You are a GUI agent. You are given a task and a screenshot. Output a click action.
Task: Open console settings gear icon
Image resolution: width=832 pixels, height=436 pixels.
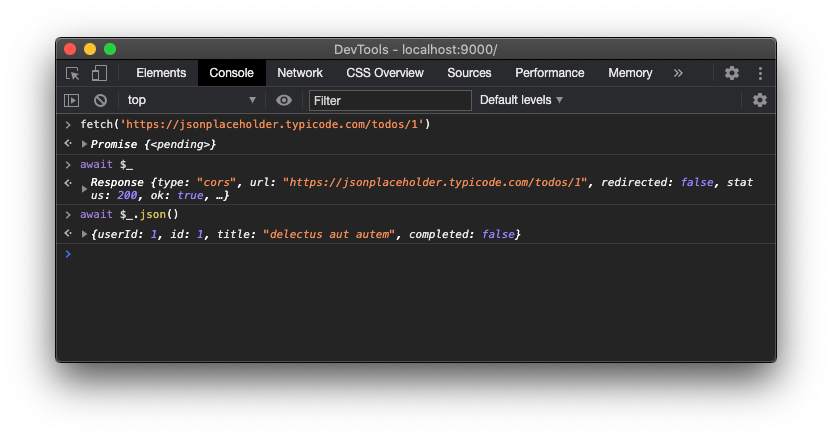point(760,100)
